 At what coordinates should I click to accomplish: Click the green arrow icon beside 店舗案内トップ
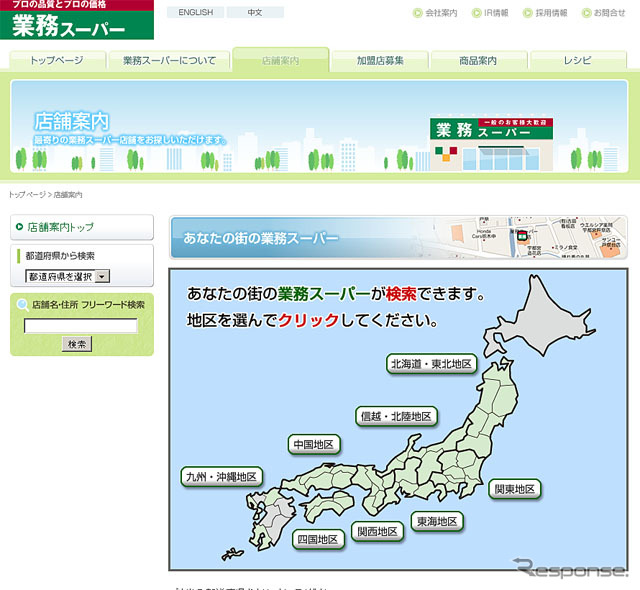pyautogui.click(x=19, y=226)
